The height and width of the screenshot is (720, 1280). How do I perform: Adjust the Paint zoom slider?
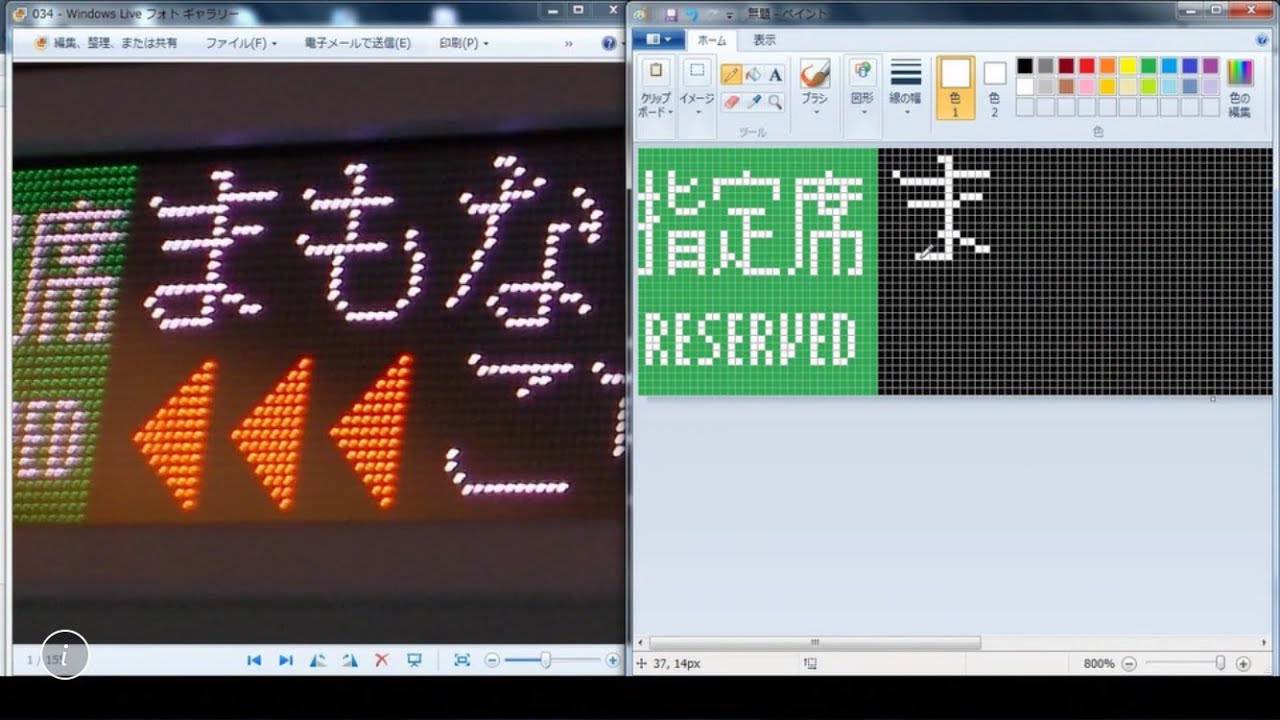coord(1220,663)
